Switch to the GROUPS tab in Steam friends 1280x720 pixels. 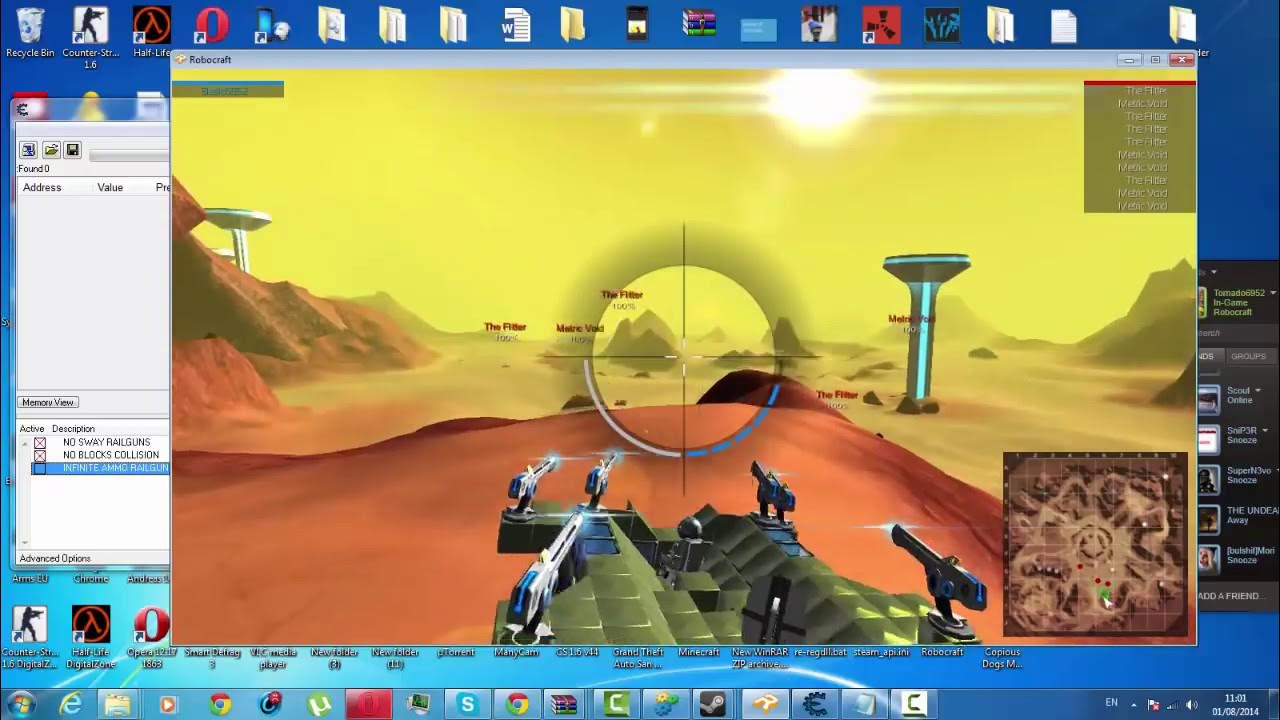pos(1249,356)
